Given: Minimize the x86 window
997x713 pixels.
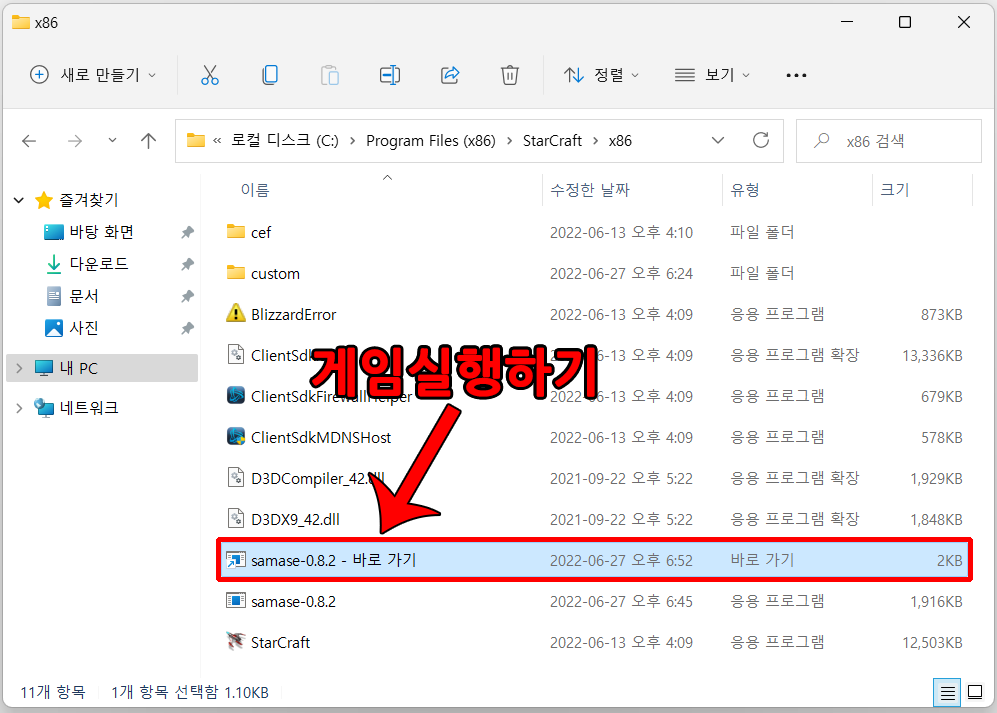Looking at the screenshot, I should tap(847, 22).
